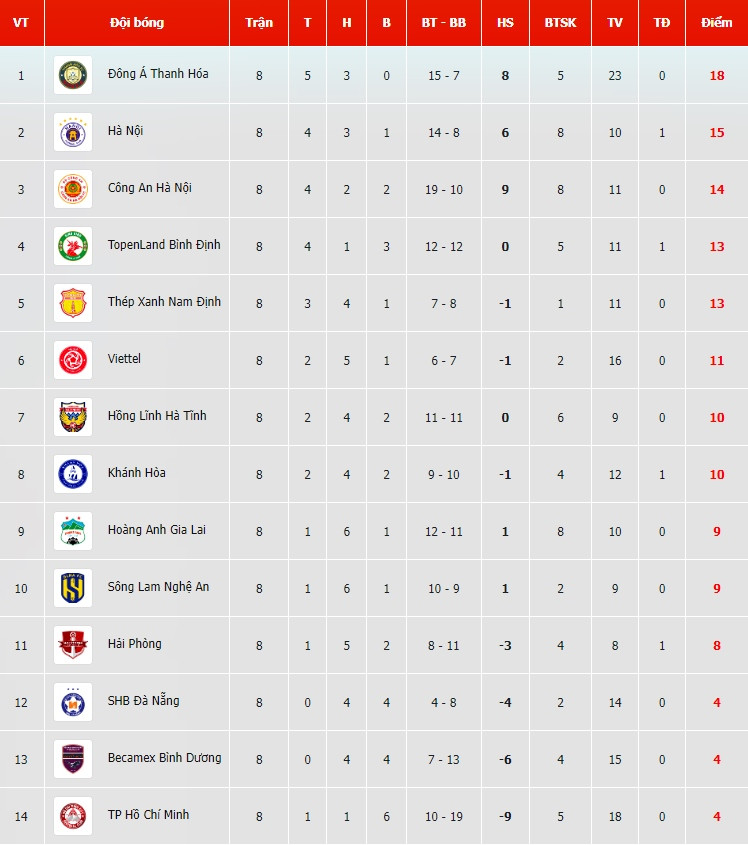Screen dimensions: 748x845
Task: Click the Sông Lam Nghệ An logo
Action: (73, 588)
